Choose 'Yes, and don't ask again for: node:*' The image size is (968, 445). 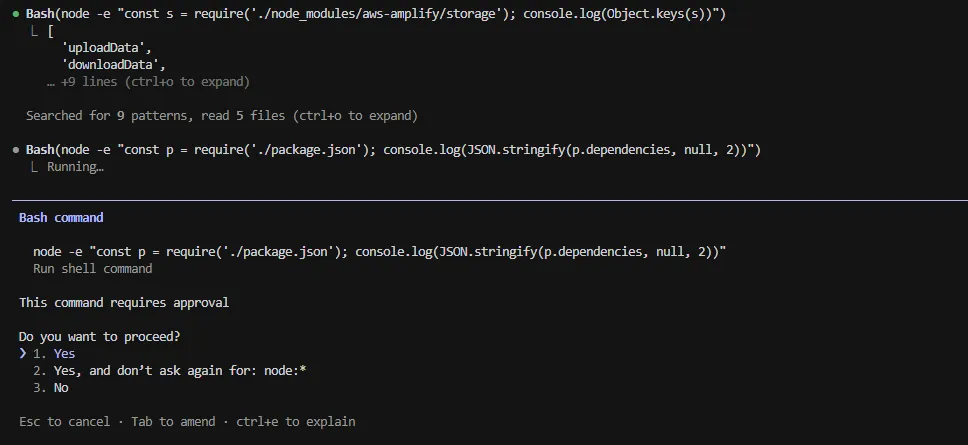(170, 370)
